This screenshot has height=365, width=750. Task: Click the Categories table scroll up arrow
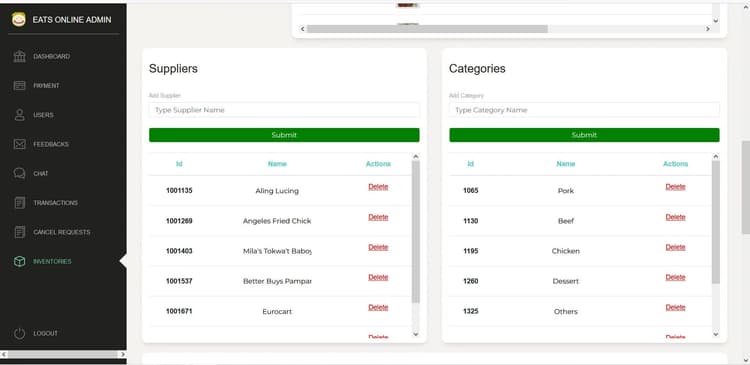pyautogui.click(x=716, y=156)
